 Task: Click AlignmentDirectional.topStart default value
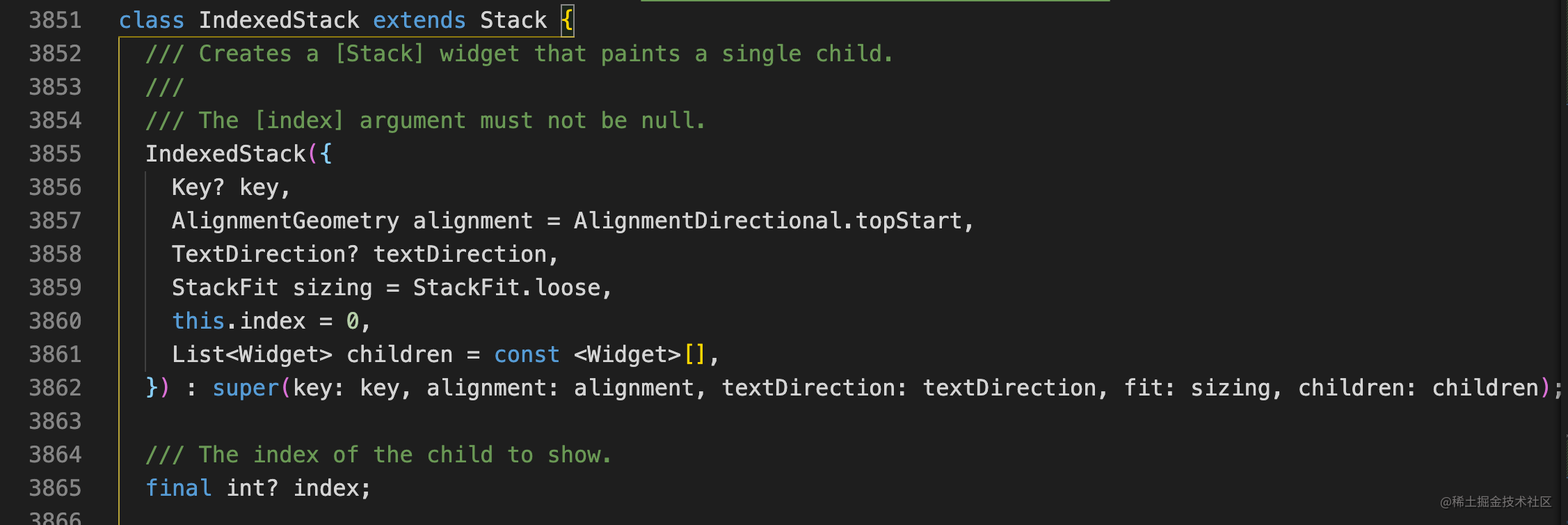click(x=768, y=221)
